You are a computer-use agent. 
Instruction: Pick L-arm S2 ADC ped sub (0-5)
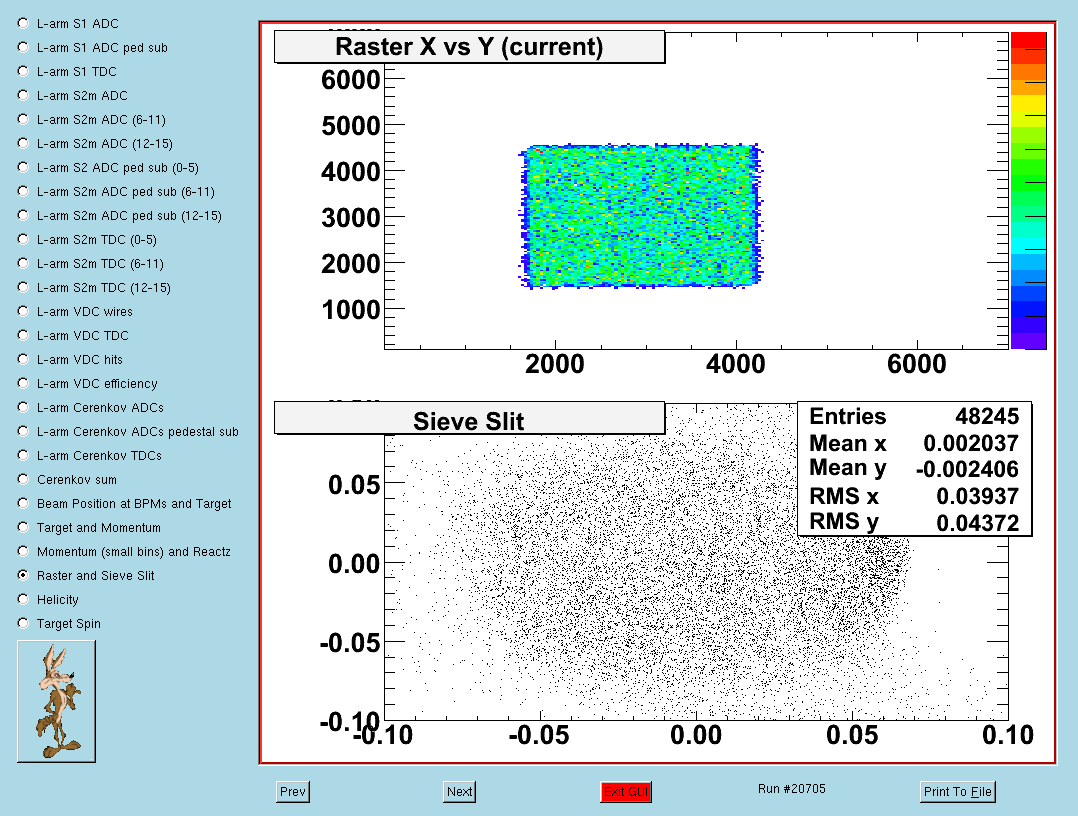23,167
